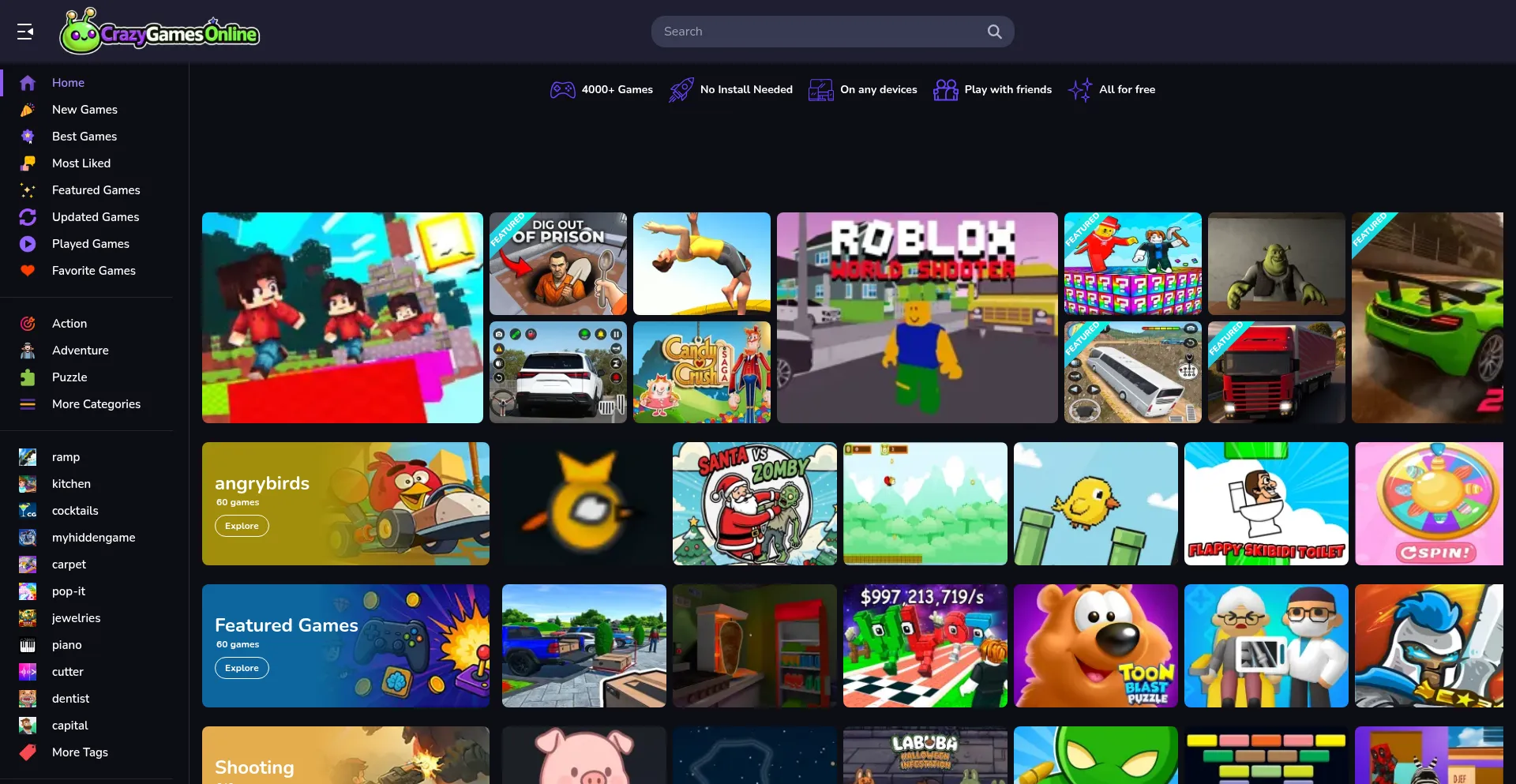Open Roblox World Shooter game thumbnail
This screenshot has height=784, width=1516.
tap(917, 317)
